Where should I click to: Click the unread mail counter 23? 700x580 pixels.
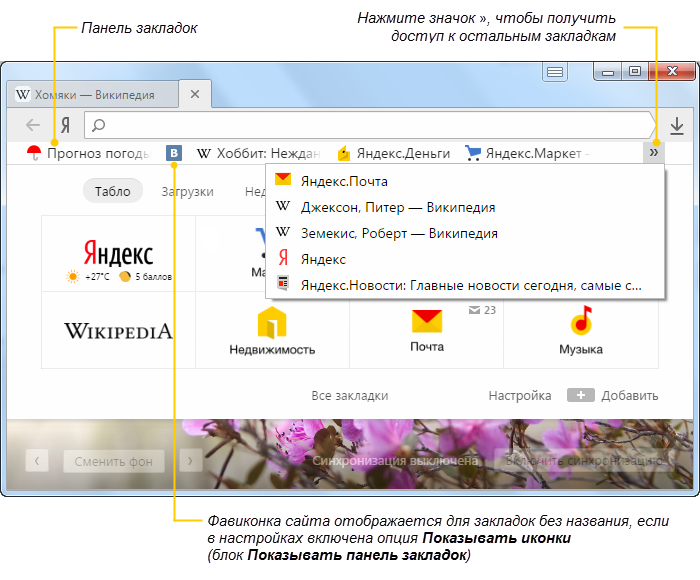point(483,310)
